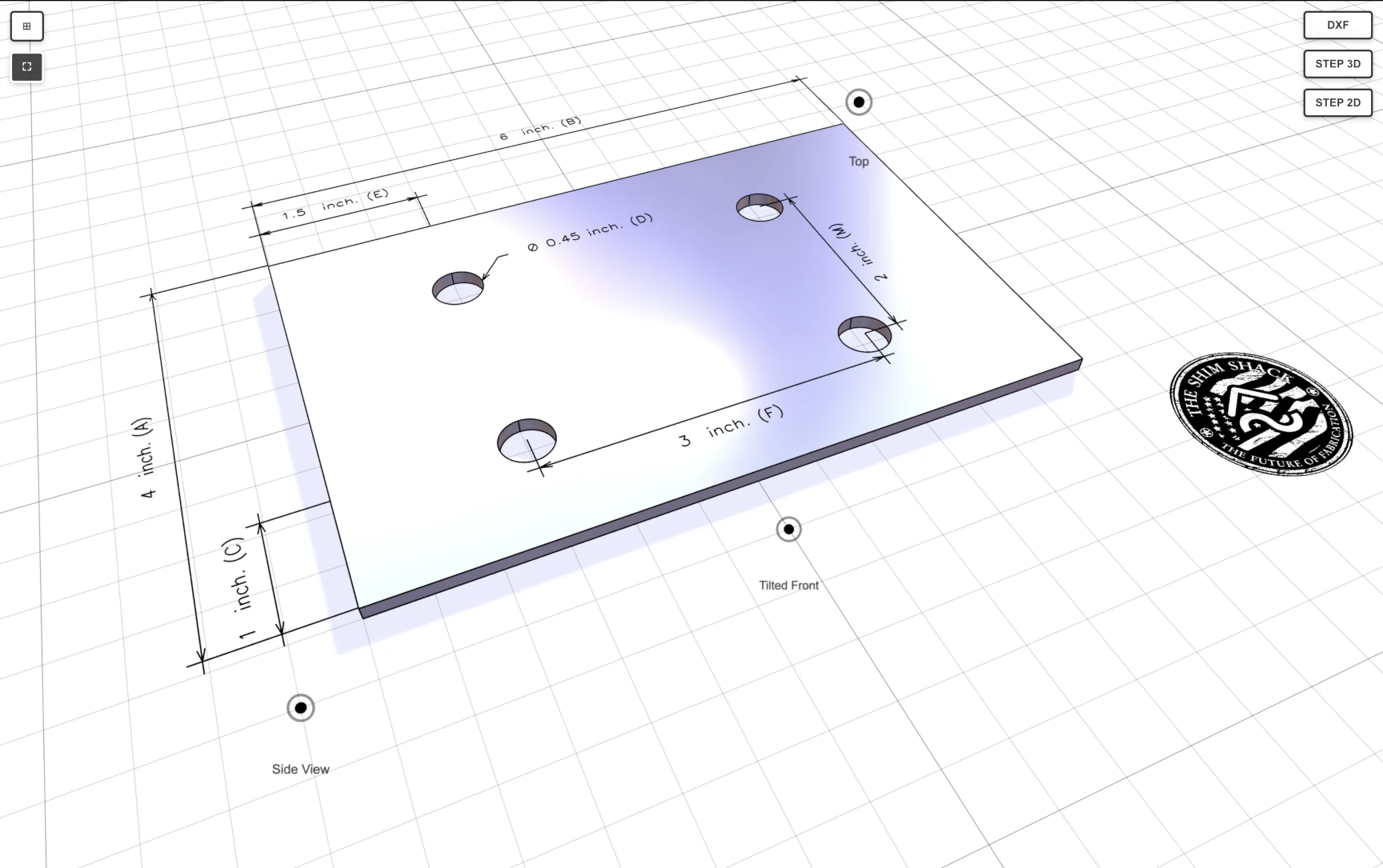Image resolution: width=1383 pixels, height=868 pixels.
Task: Export the part as DXF
Action: point(1337,25)
